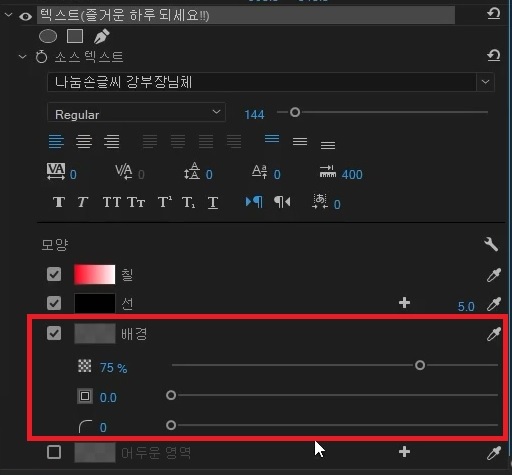Align the text vertically to middle
Screen dimensions: 512x475
coord(300,141)
